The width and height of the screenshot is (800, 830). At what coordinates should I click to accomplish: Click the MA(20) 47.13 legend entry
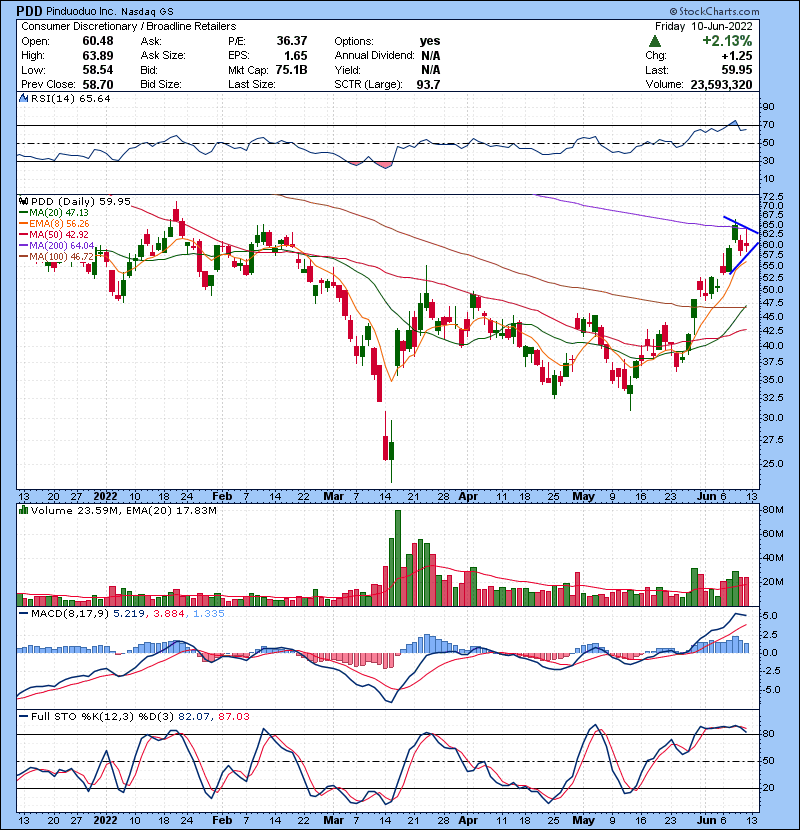[x=59, y=213]
